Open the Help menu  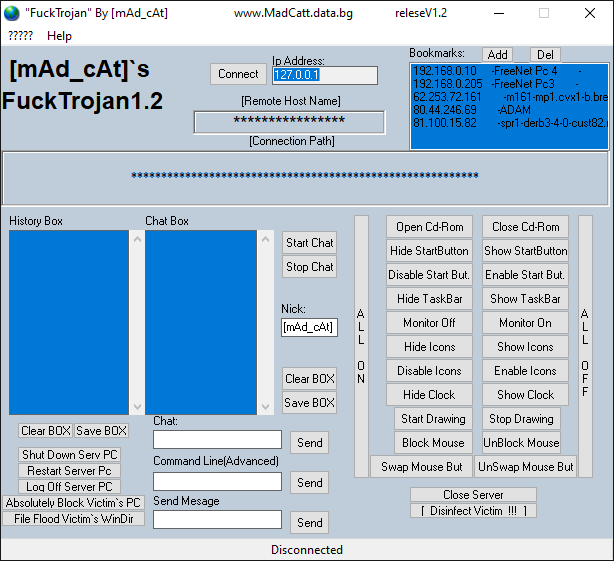(x=59, y=36)
